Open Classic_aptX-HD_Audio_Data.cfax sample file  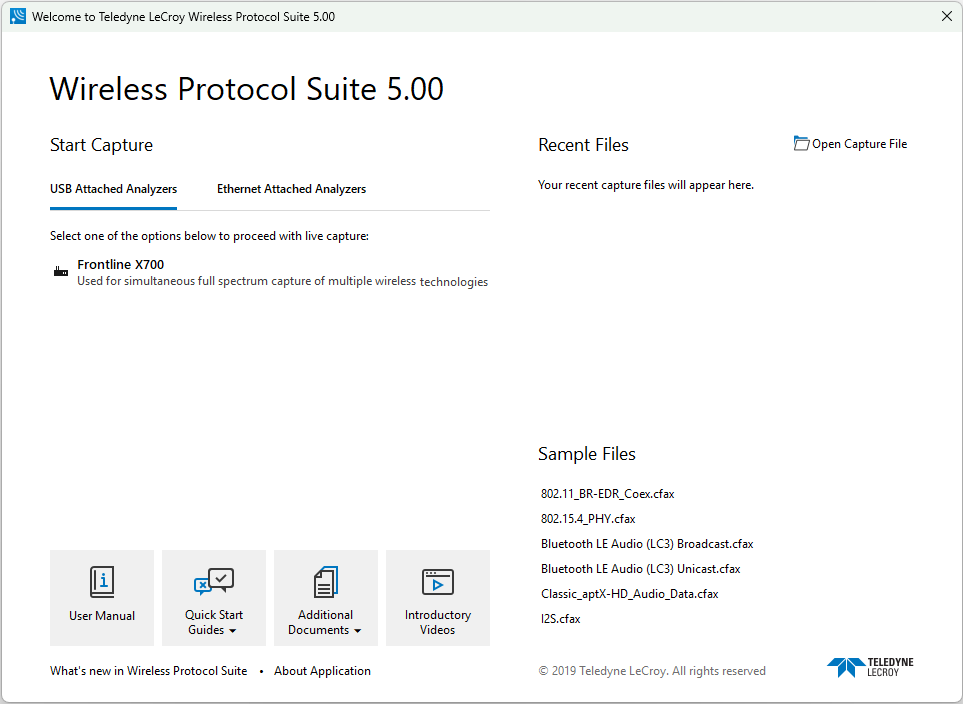630,594
